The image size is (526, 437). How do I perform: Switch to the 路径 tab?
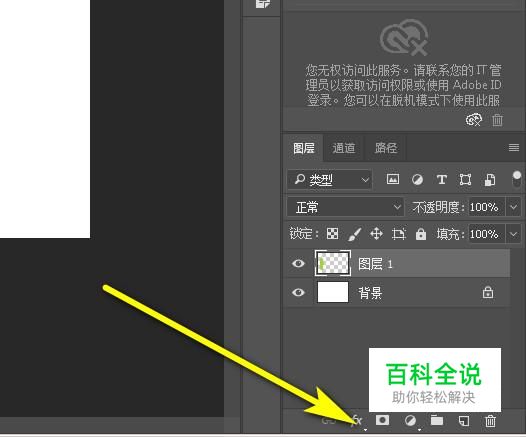pos(386,148)
